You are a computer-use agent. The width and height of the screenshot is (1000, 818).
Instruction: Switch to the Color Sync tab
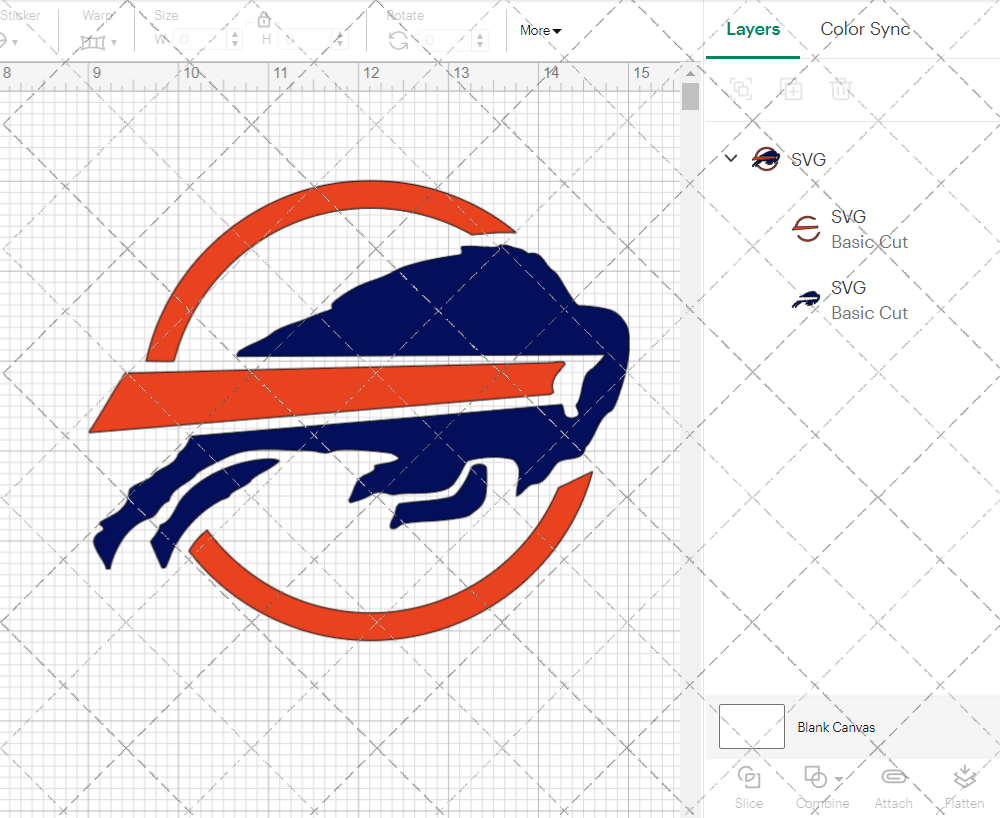(x=865, y=29)
